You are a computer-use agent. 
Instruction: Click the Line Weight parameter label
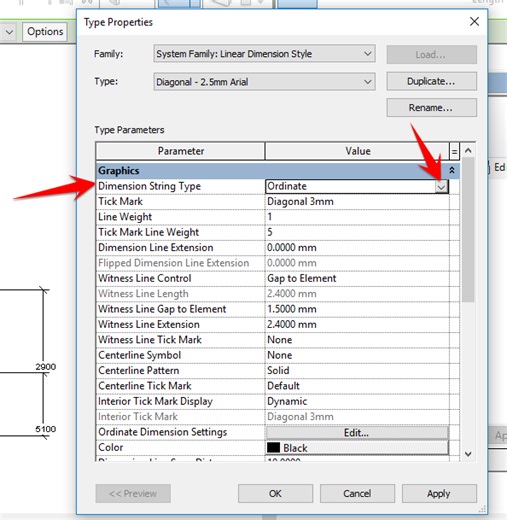tap(125, 217)
